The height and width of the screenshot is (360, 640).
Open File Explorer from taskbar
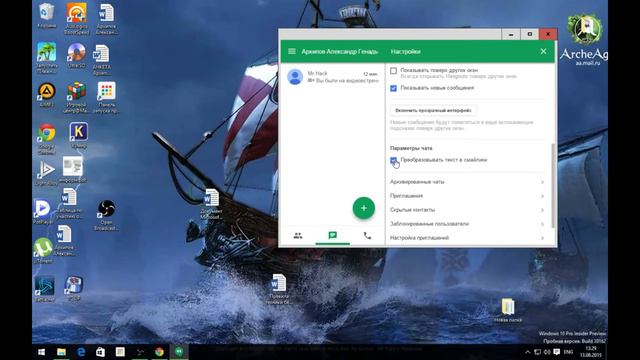[x=61, y=352]
